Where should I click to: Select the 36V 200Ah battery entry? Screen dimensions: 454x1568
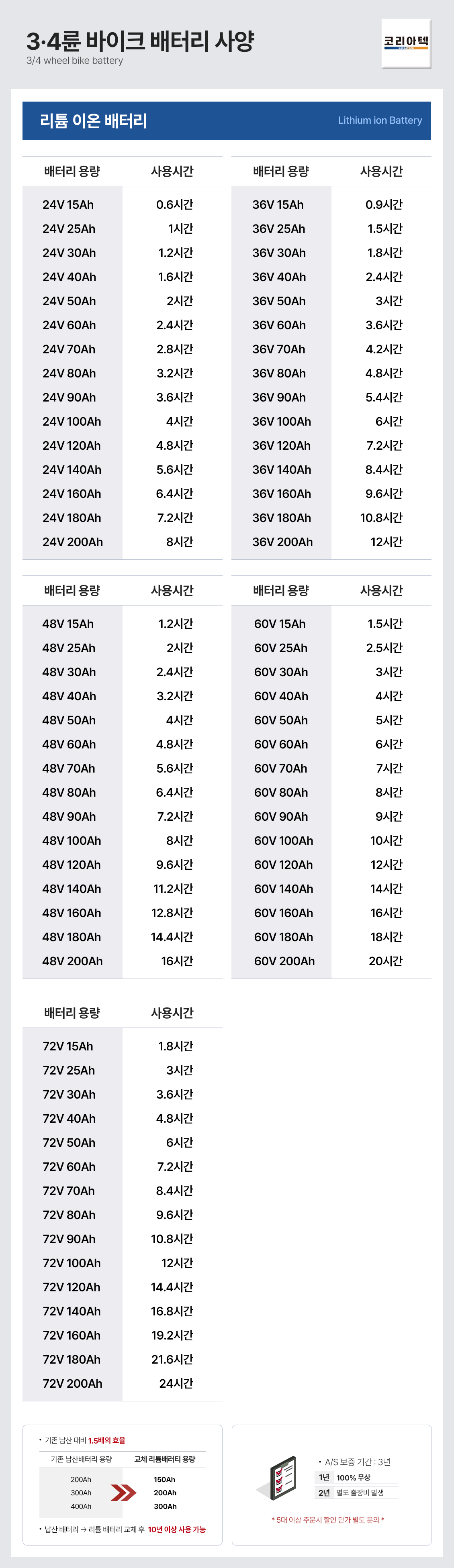point(282,542)
